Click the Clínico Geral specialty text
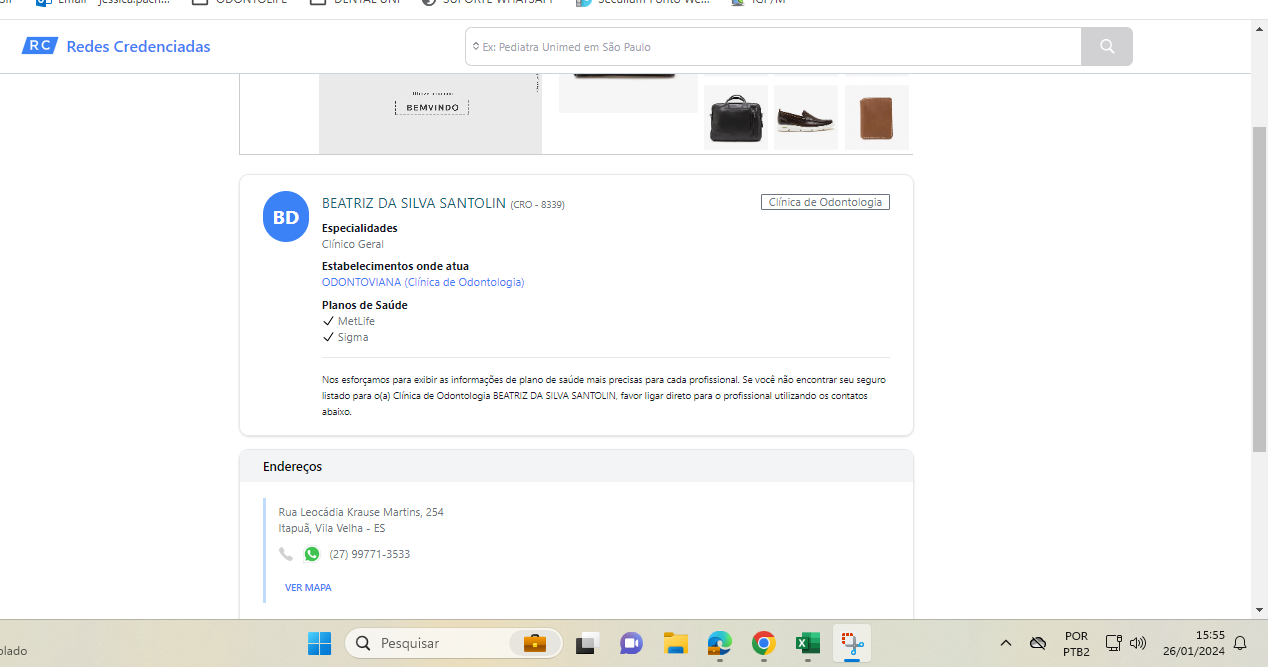The image size is (1268, 667). pyautogui.click(x=353, y=244)
